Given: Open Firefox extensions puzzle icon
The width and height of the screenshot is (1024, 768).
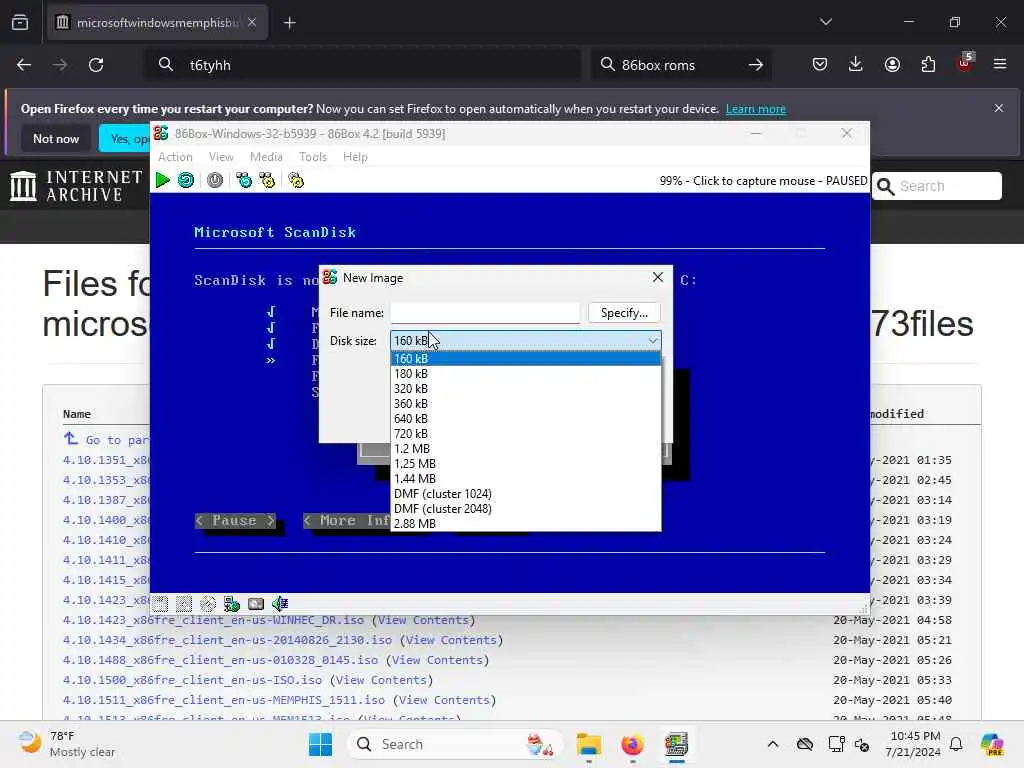Looking at the screenshot, I should coord(928,64).
